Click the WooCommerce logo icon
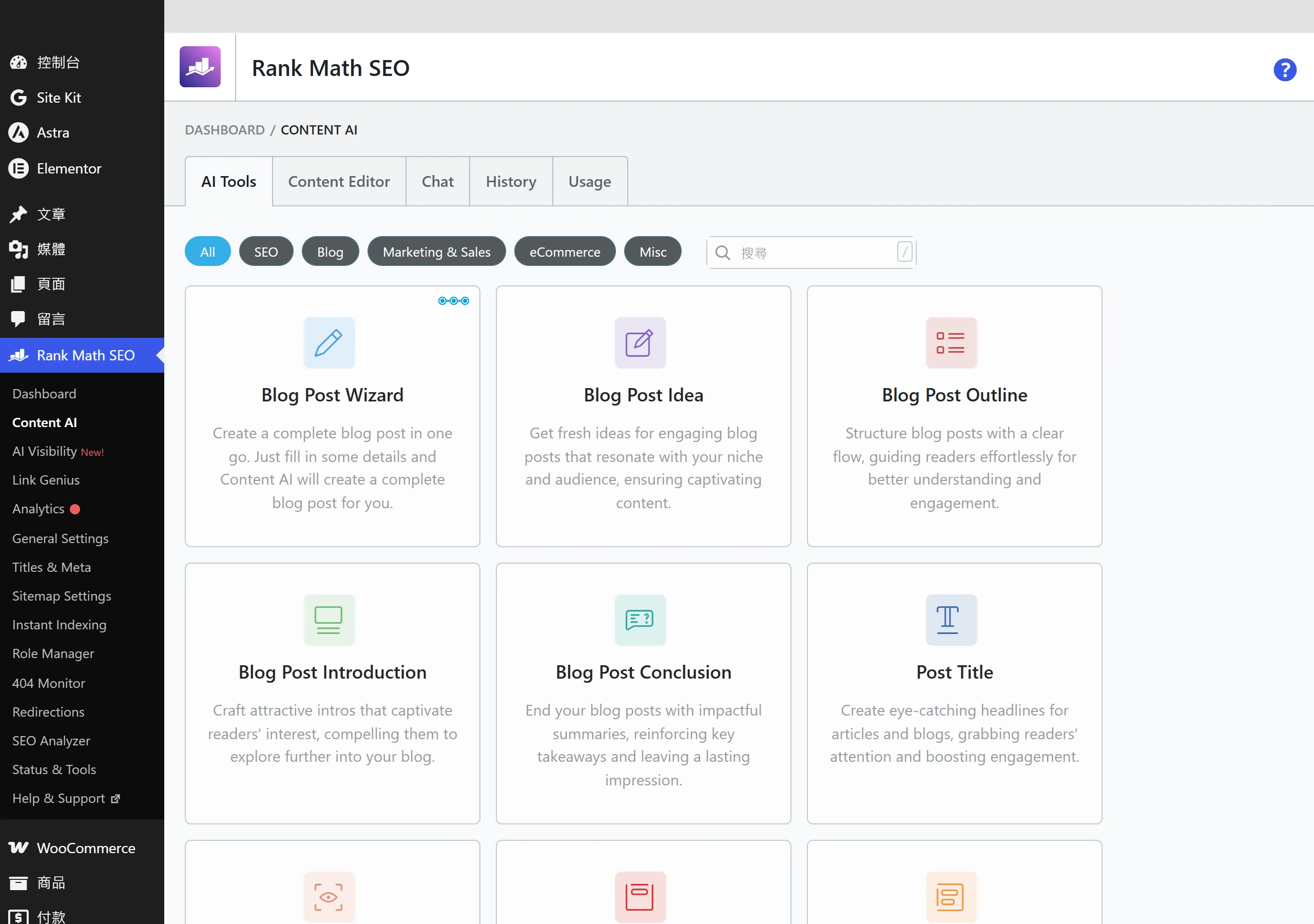The width and height of the screenshot is (1314, 924). coord(18,848)
